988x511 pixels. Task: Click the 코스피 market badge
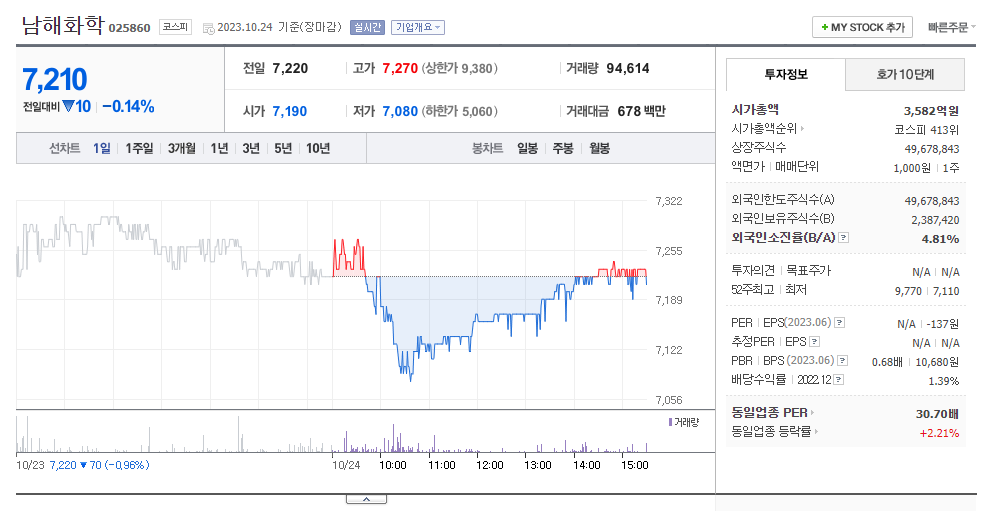[175, 26]
